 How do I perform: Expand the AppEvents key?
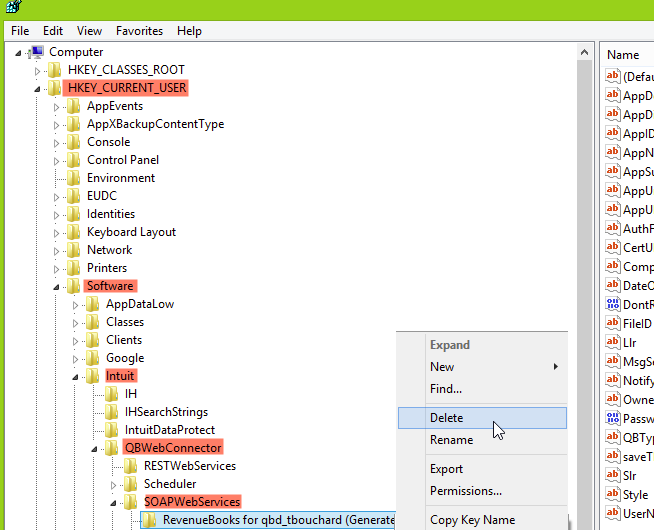pyautogui.click(x=56, y=107)
